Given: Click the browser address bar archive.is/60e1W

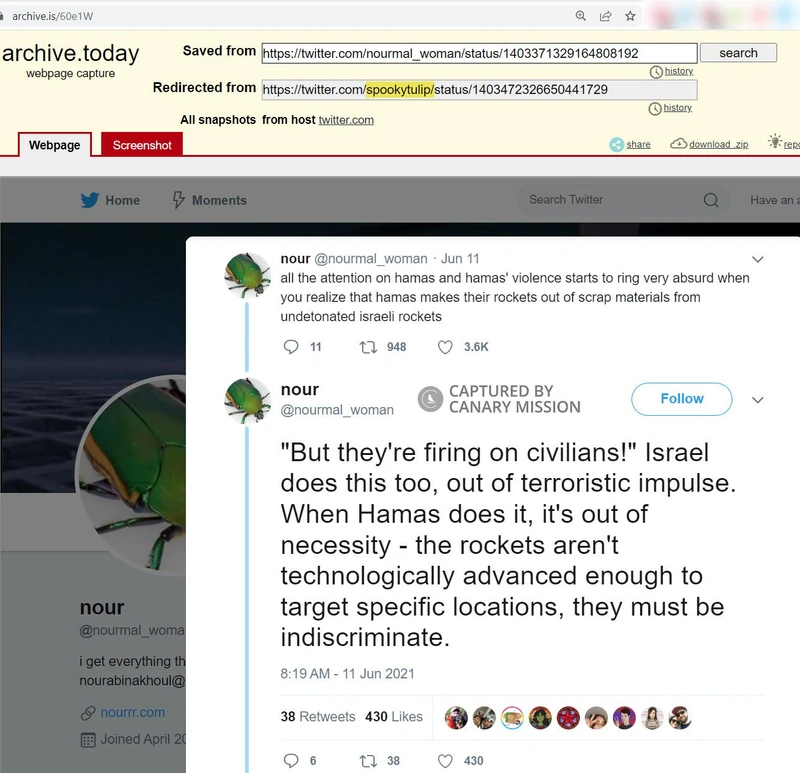Looking at the screenshot, I should 53,16.
